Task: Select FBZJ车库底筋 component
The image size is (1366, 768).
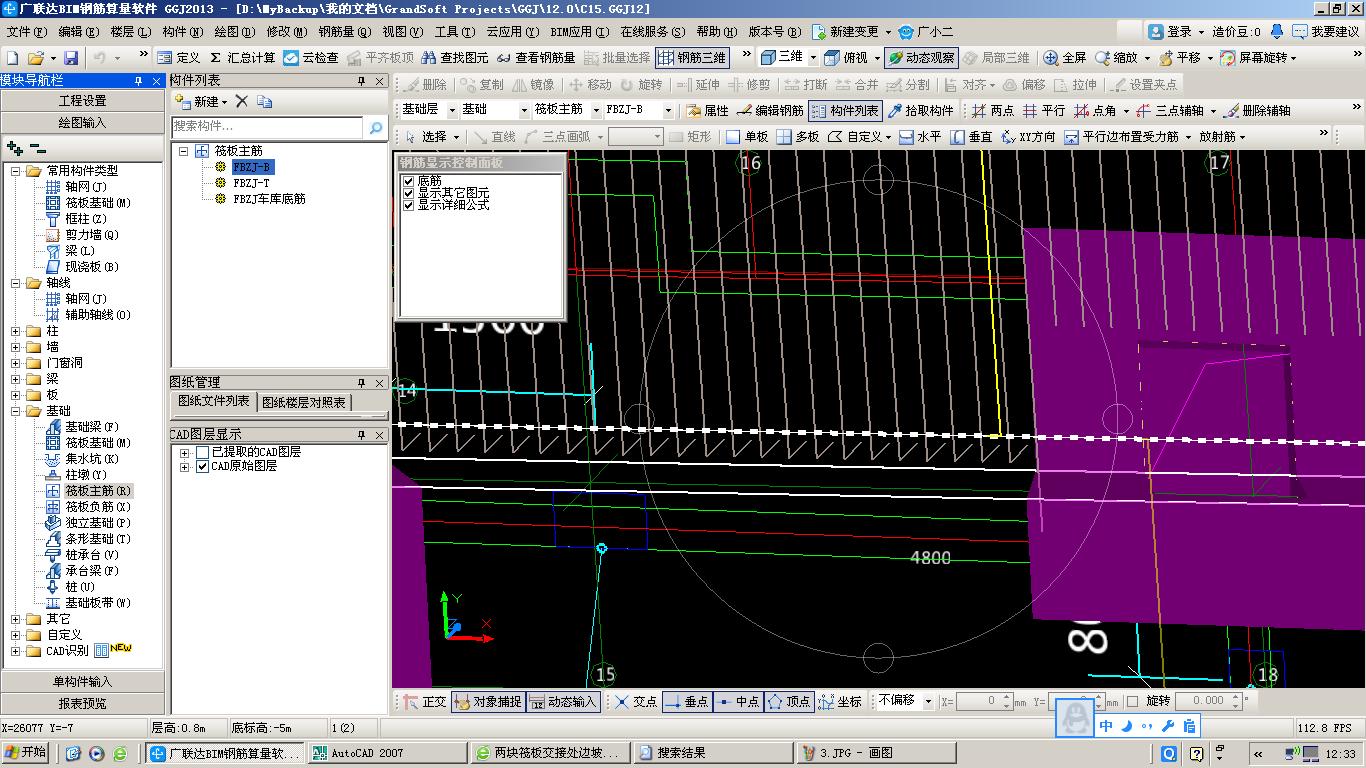Action: click(269, 199)
